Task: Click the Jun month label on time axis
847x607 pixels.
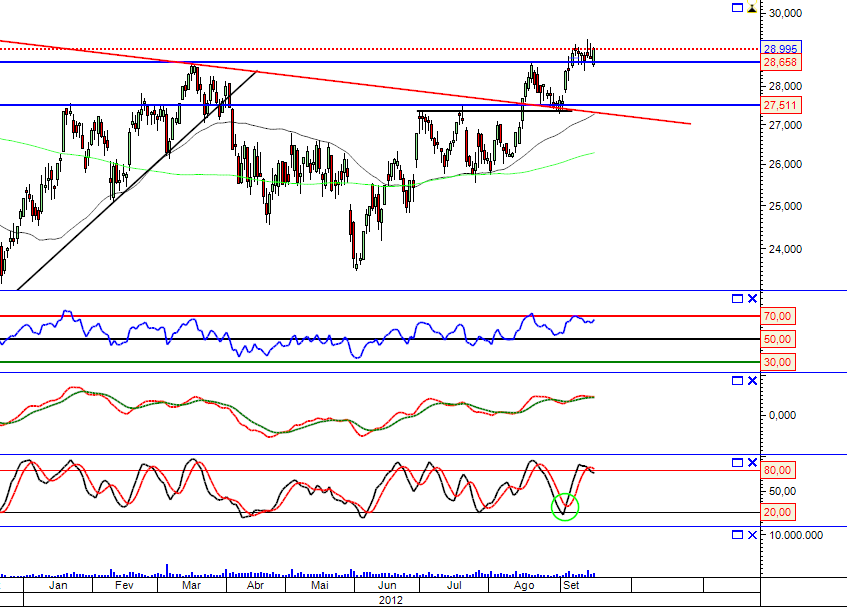Action: tap(387, 585)
